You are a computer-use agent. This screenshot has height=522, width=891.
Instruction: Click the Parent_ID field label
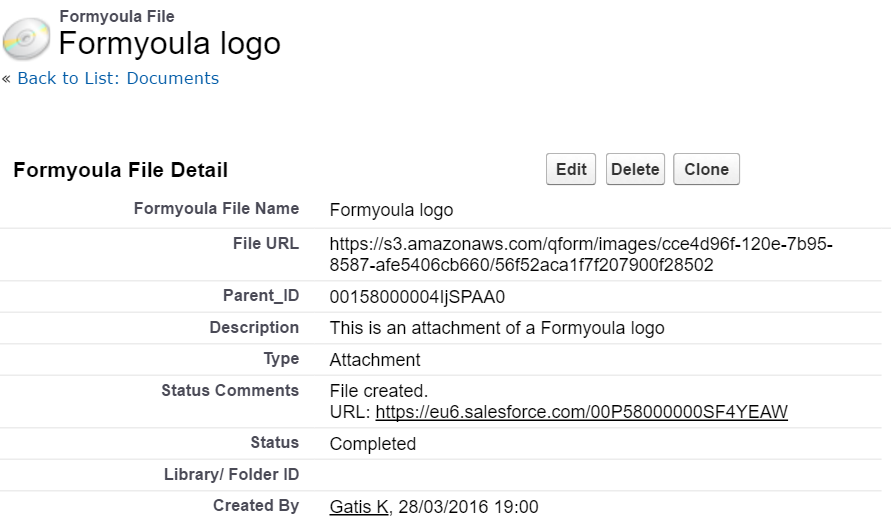click(x=261, y=296)
